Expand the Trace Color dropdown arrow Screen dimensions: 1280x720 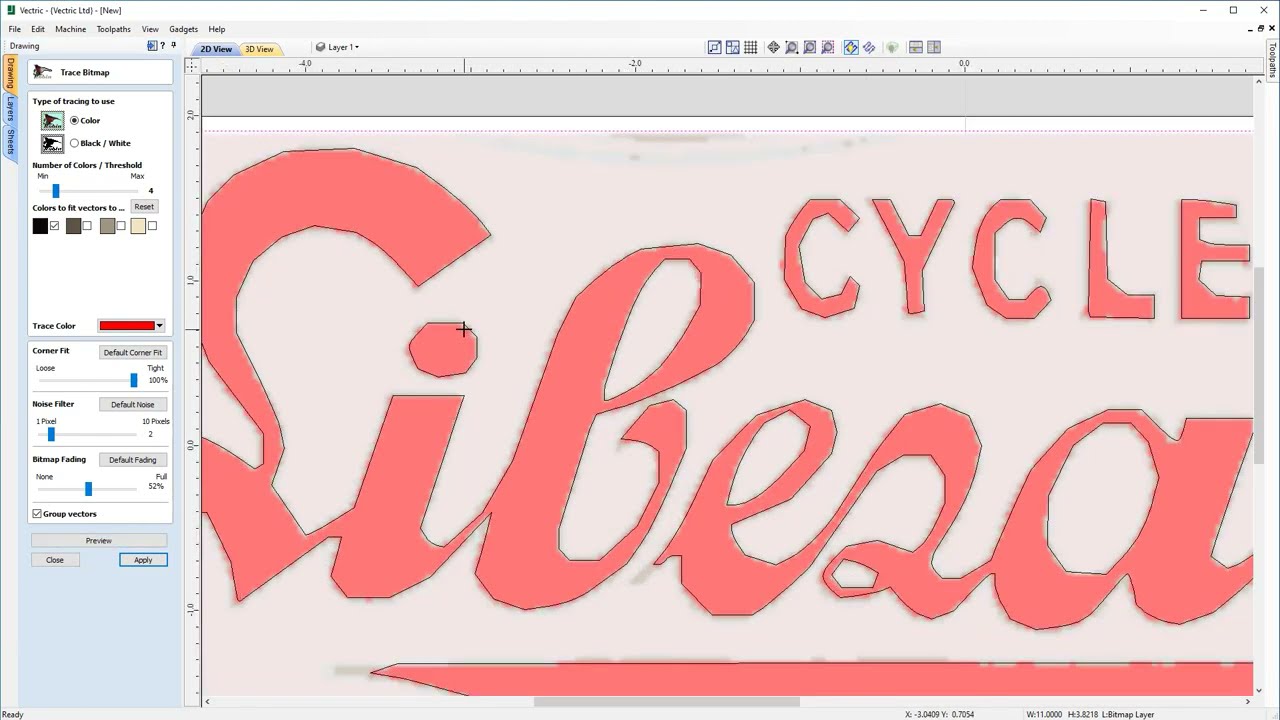(159, 326)
